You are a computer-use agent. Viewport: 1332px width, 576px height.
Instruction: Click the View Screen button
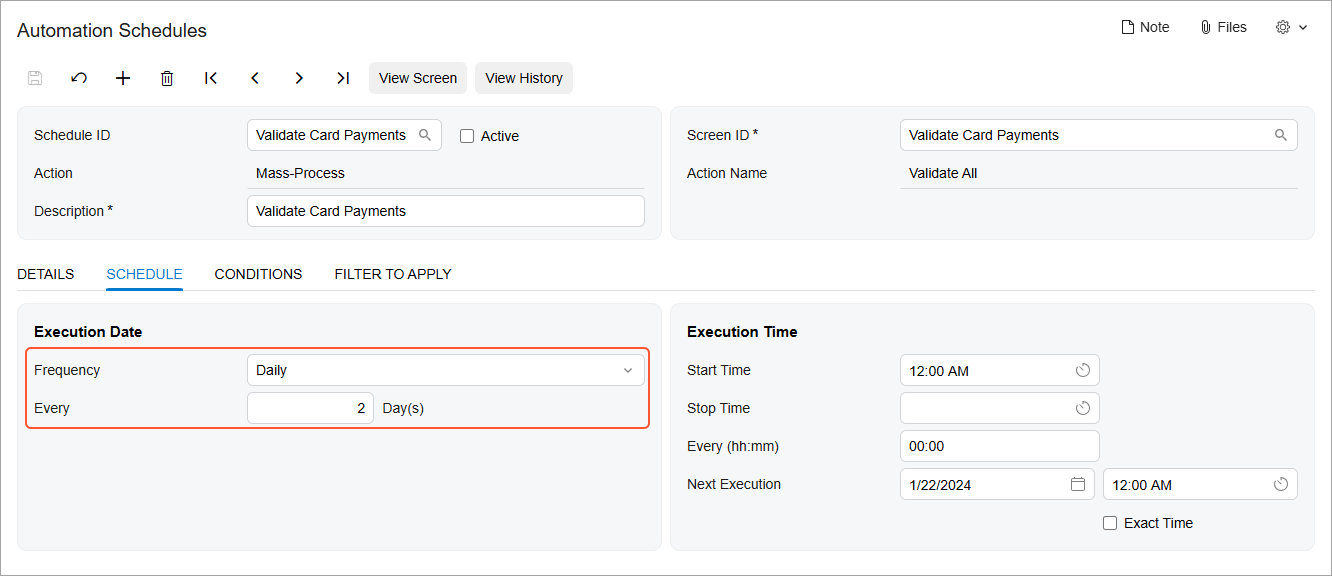417,78
